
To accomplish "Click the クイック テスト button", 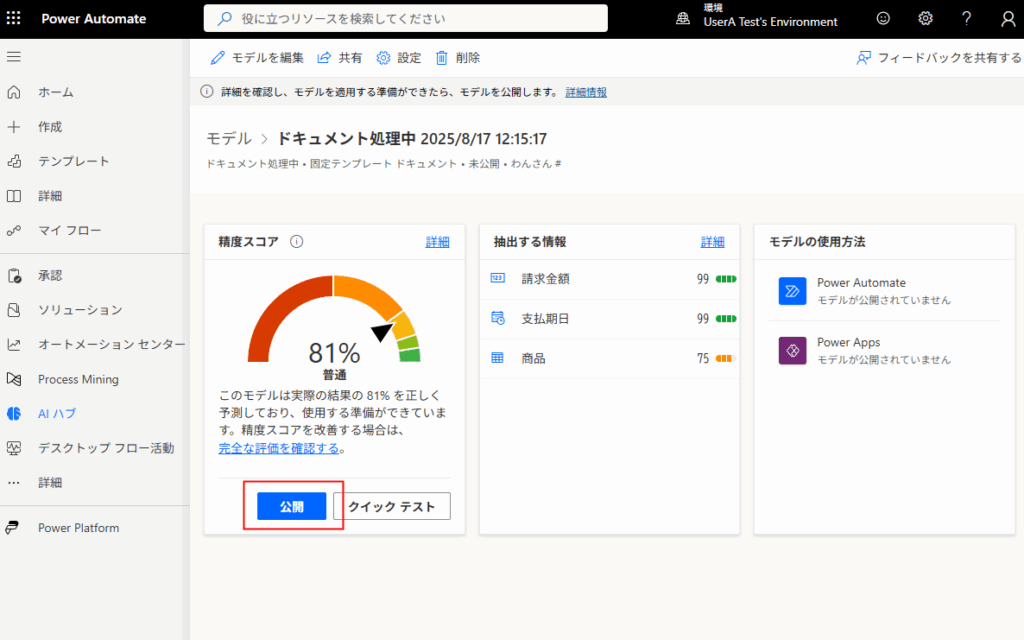I will click(x=392, y=506).
